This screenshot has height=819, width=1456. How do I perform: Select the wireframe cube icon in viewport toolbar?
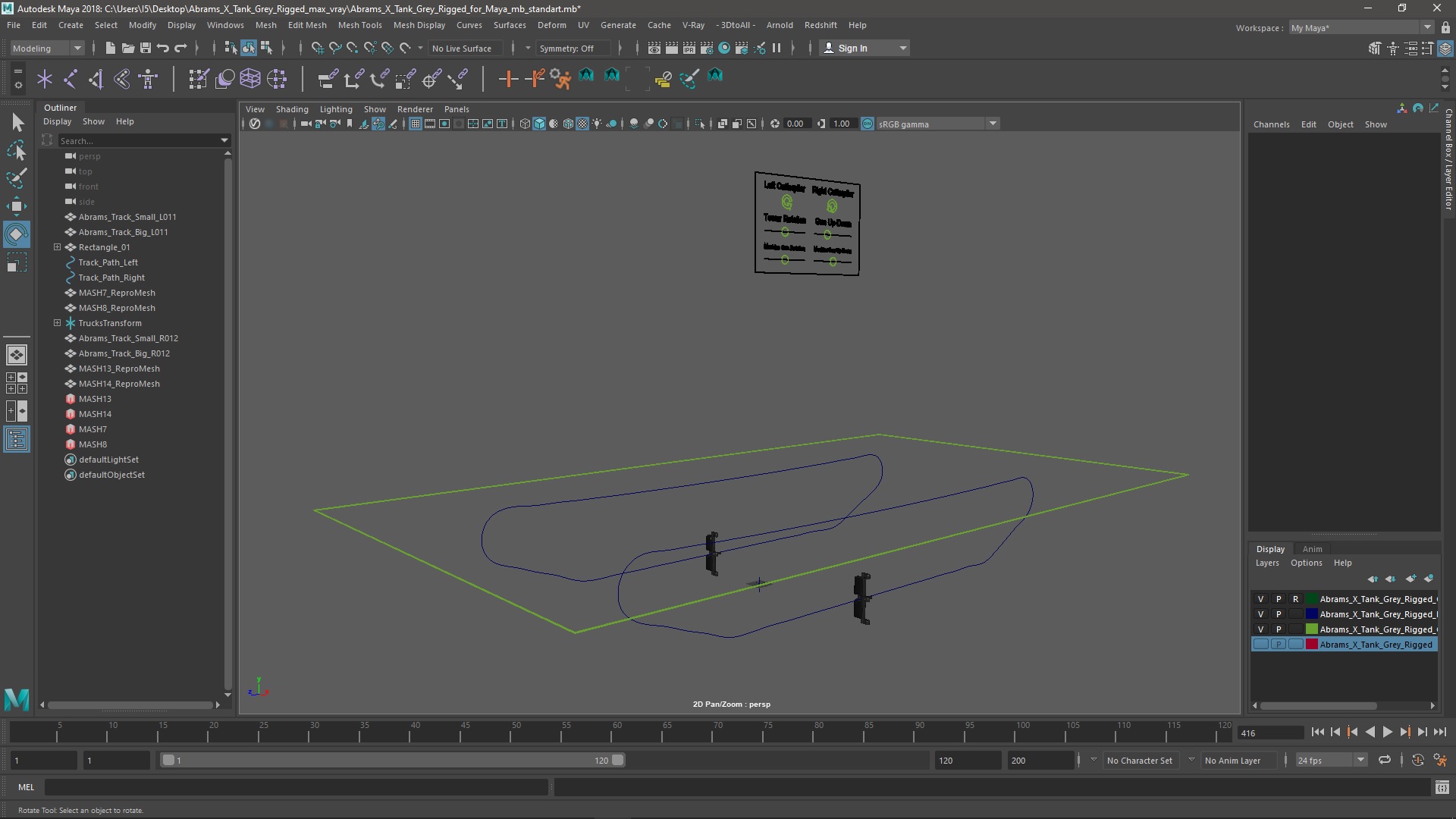(x=525, y=124)
